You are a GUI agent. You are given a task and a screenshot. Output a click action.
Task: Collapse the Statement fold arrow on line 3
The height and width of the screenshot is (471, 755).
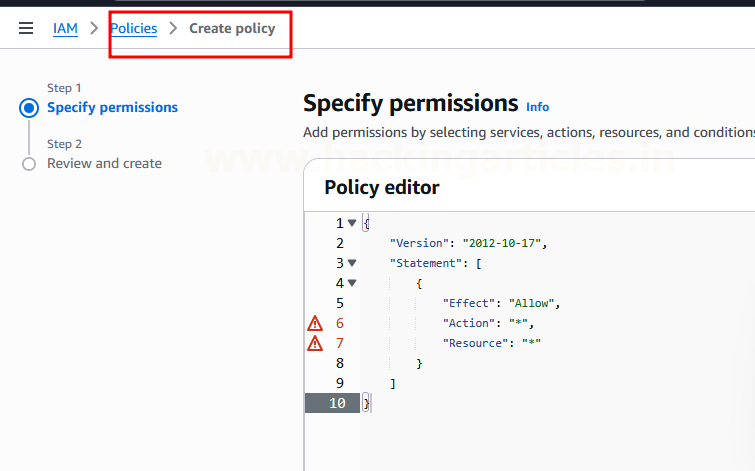point(352,263)
